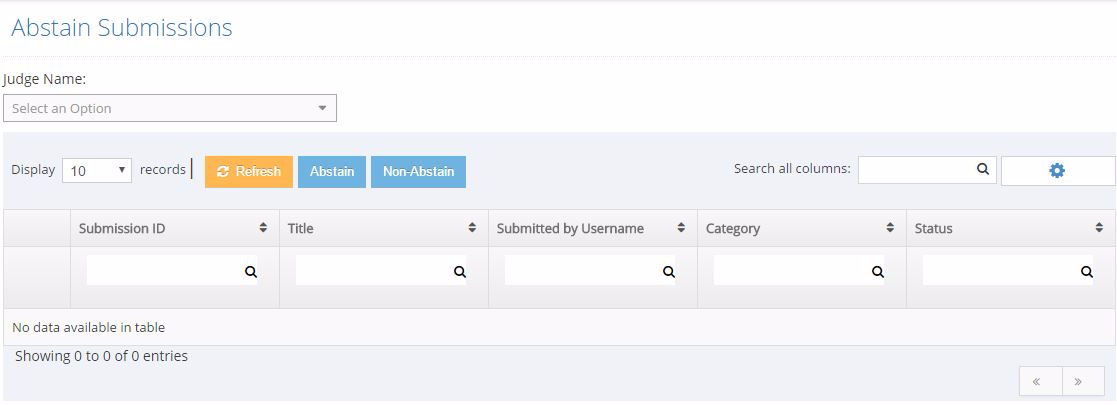
Task: Click the Status filter search icon
Action: [x=1086, y=271]
